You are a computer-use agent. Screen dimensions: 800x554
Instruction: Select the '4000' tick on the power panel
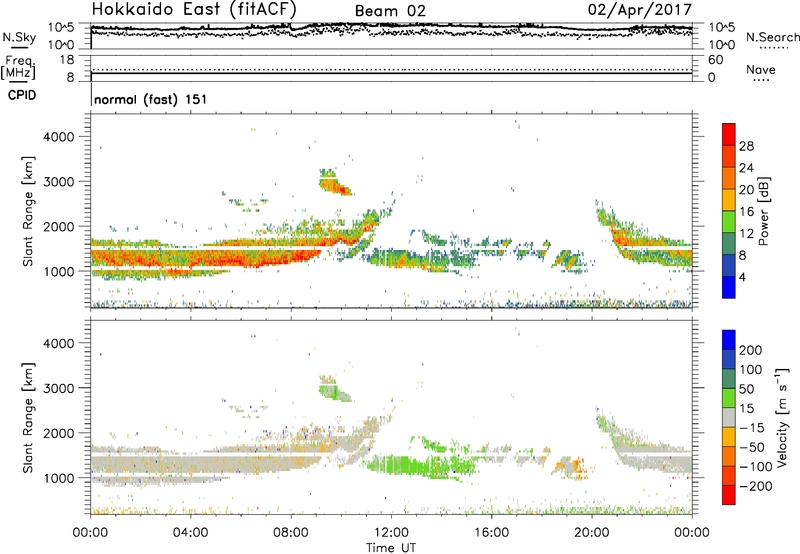click(58, 137)
